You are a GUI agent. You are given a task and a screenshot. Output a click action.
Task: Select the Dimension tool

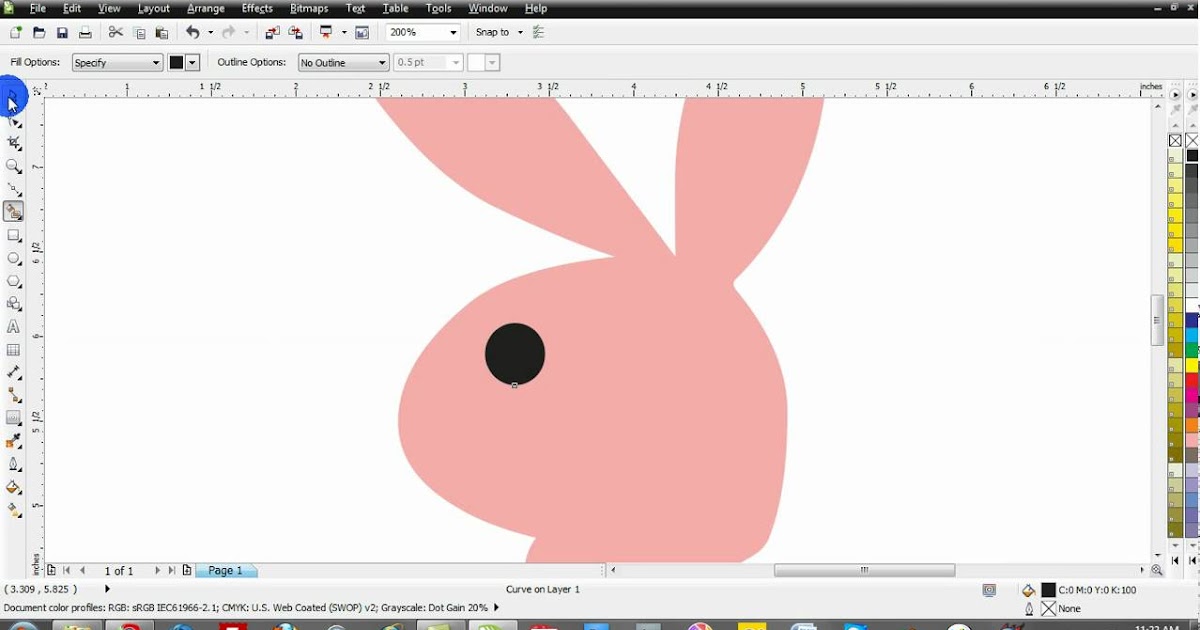tap(14, 372)
